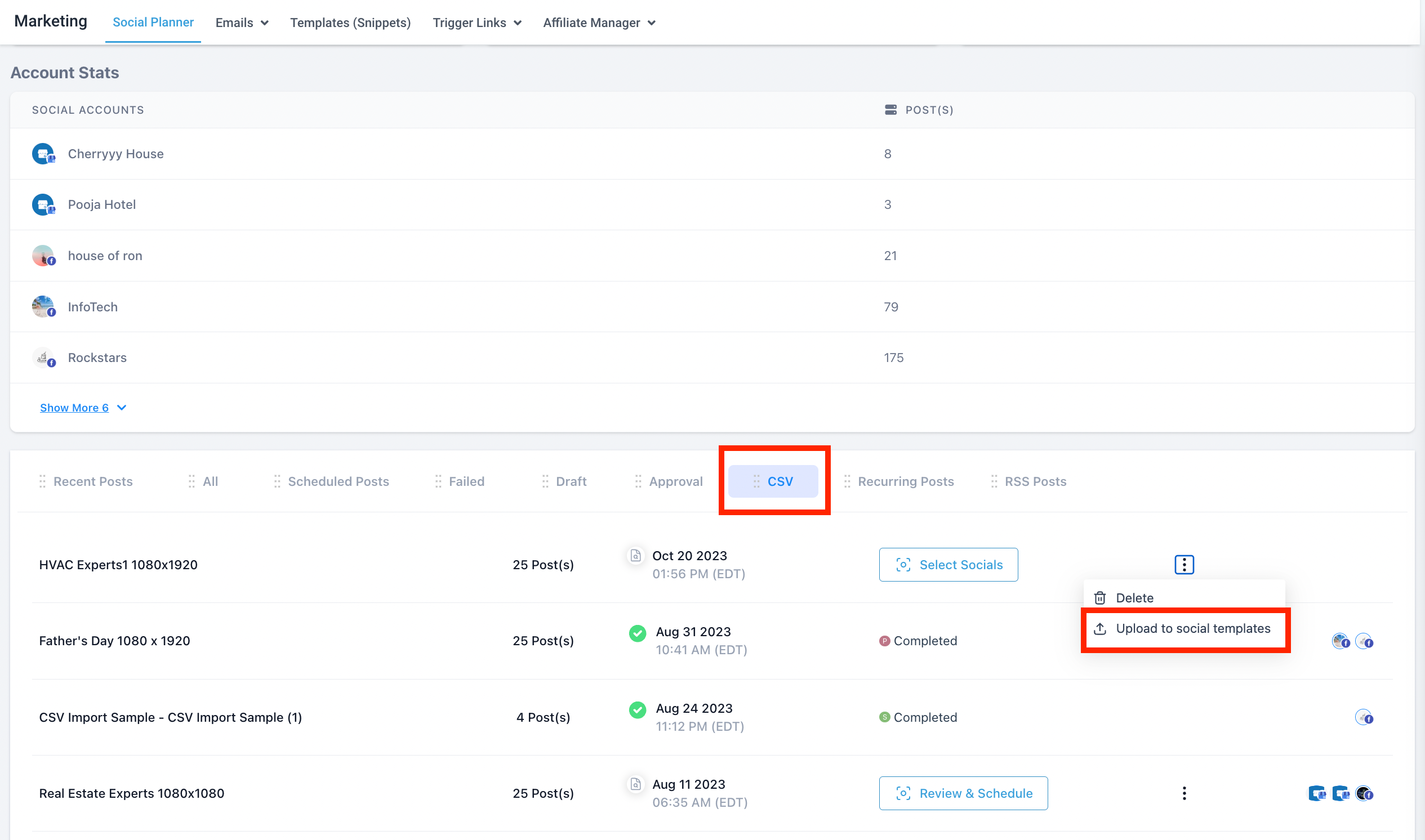Click Father's Day 1080 x 1920 title
1425x840 pixels.
point(114,641)
